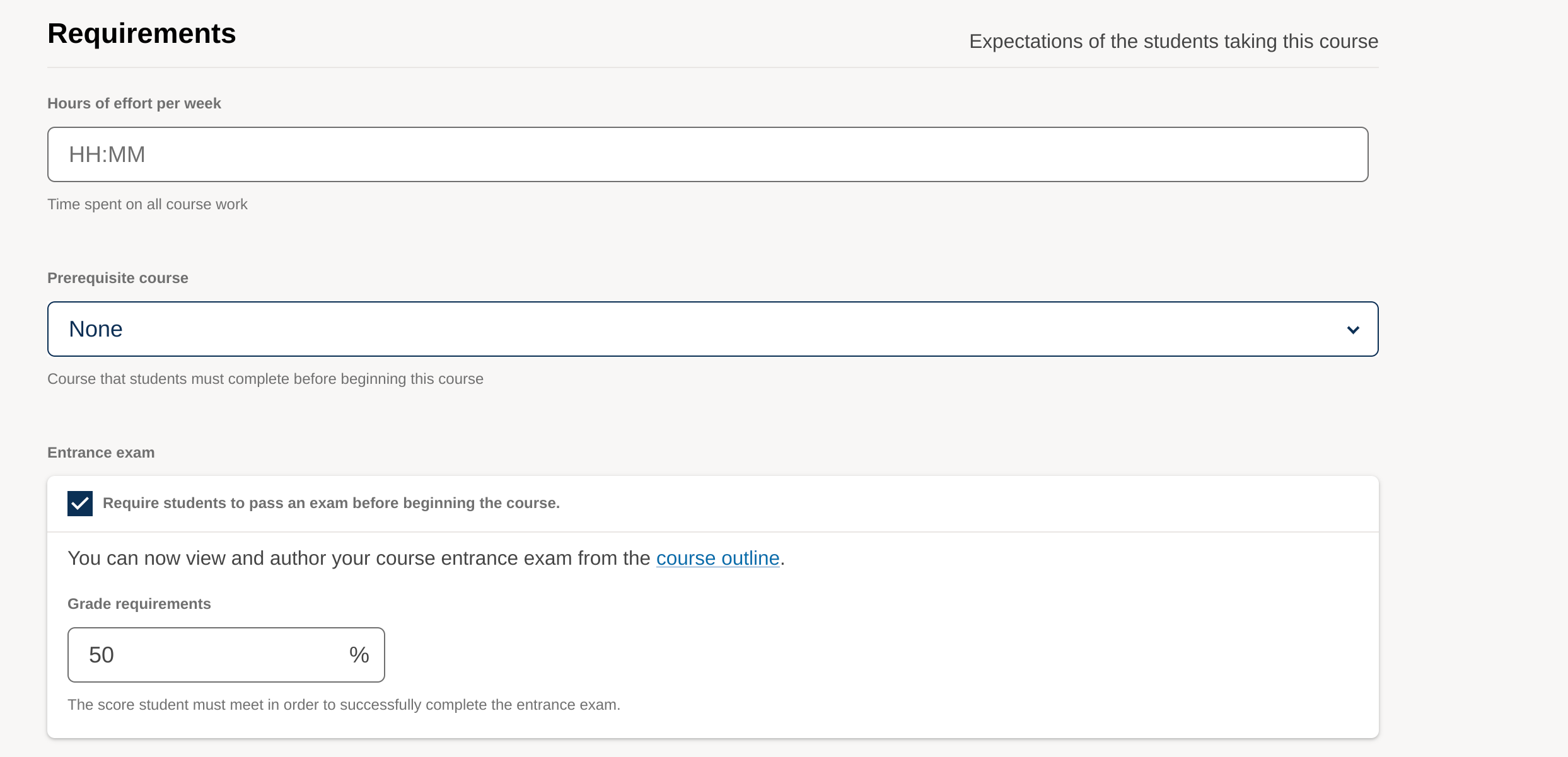The height and width of the screenshot is (757, 1568).
Task: Click the 'Prerequisite course' label
Action: [x=117, y=278]
